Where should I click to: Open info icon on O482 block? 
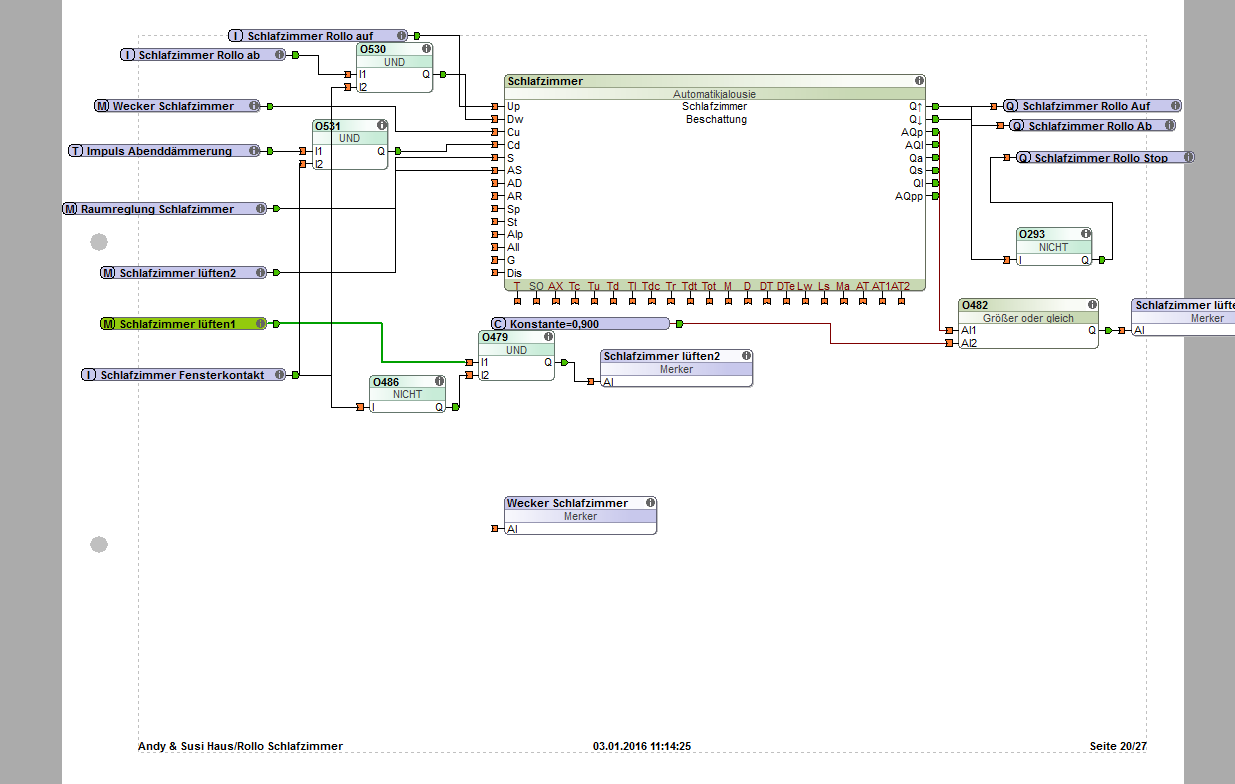[1091, 305]
